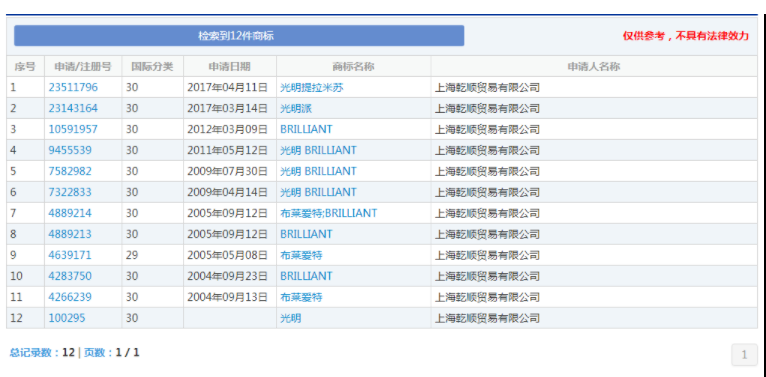Open 光明 BRILLIANT trademark dated 2009年07月30日
Image resolution: width=766 pixels, height=377 pixels.
pos(318,171)
